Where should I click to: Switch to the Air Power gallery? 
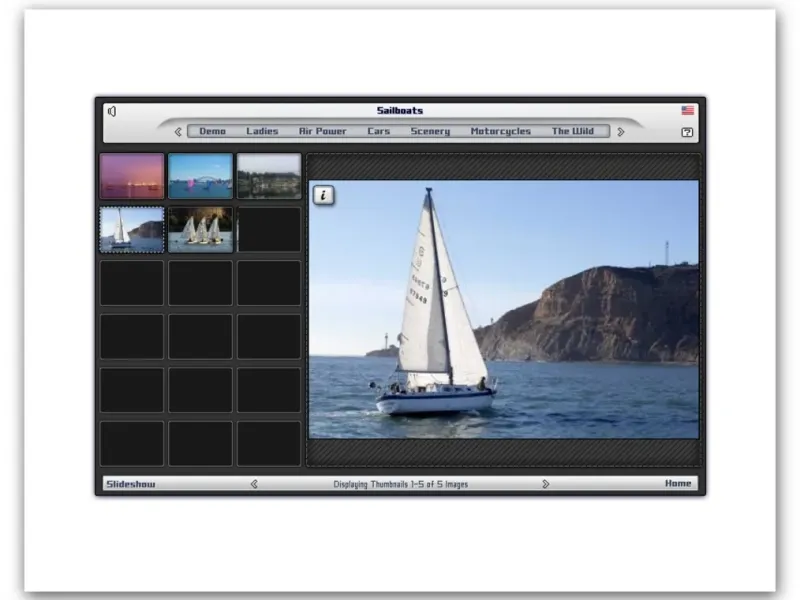click(322, 131)
